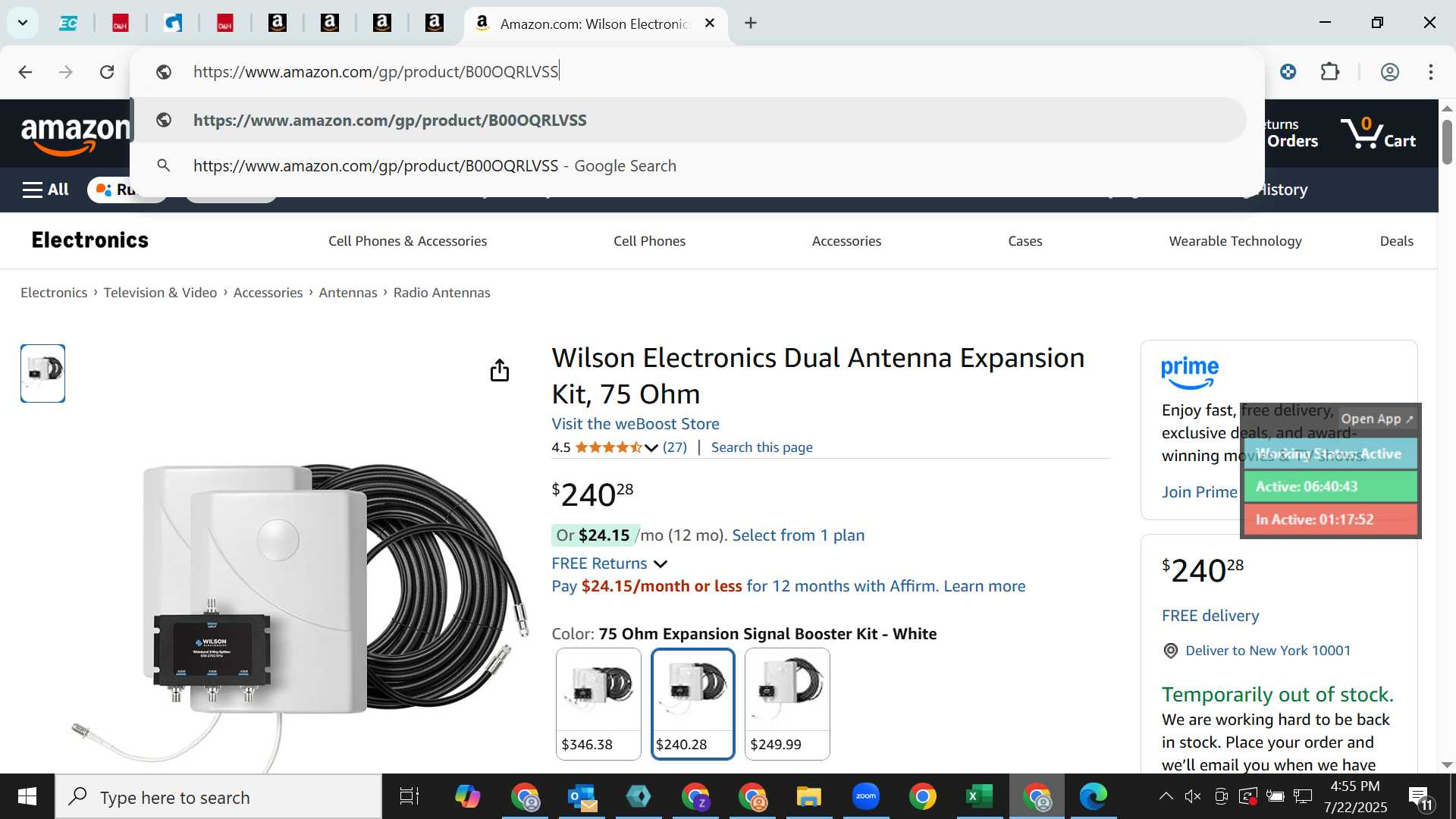
Task: Open Task View on the taskbar
Action: click(409, 797)
